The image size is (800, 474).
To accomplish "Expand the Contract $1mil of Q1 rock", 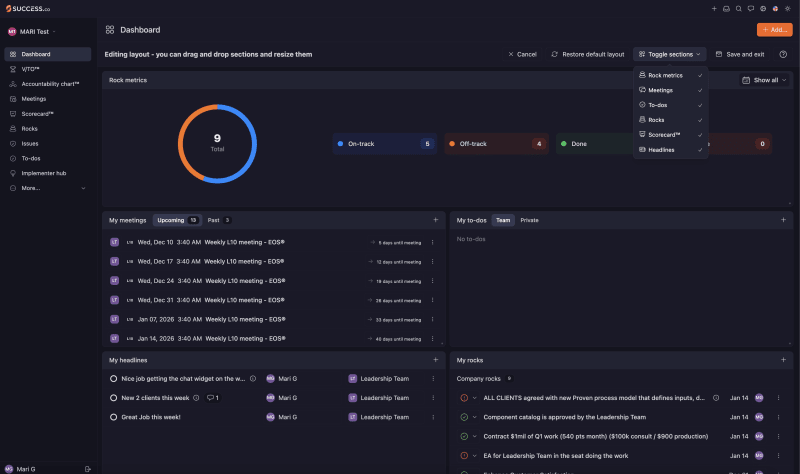I will pyautogui.click(x=474, y=436).
